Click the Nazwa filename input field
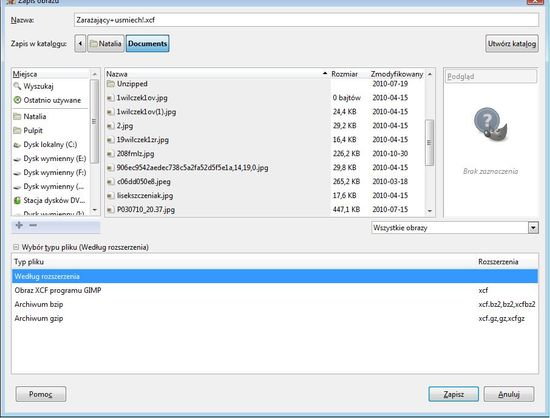Screen dimensions: 550x418 [x=306, y=20]
